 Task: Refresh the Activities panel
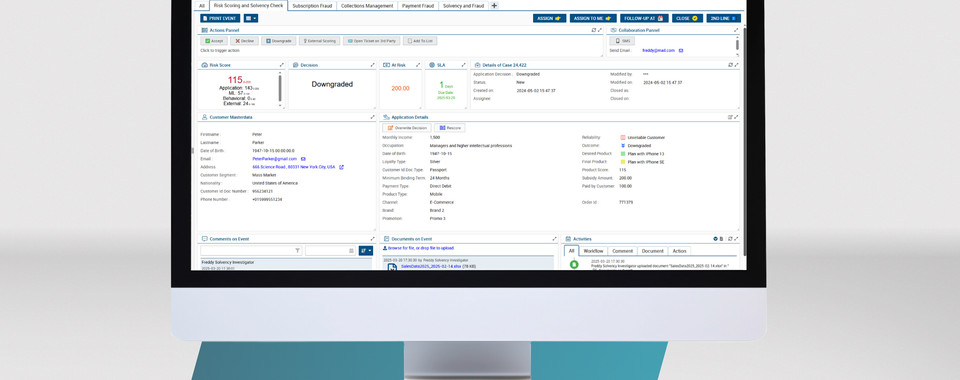[x=730, y=239]
